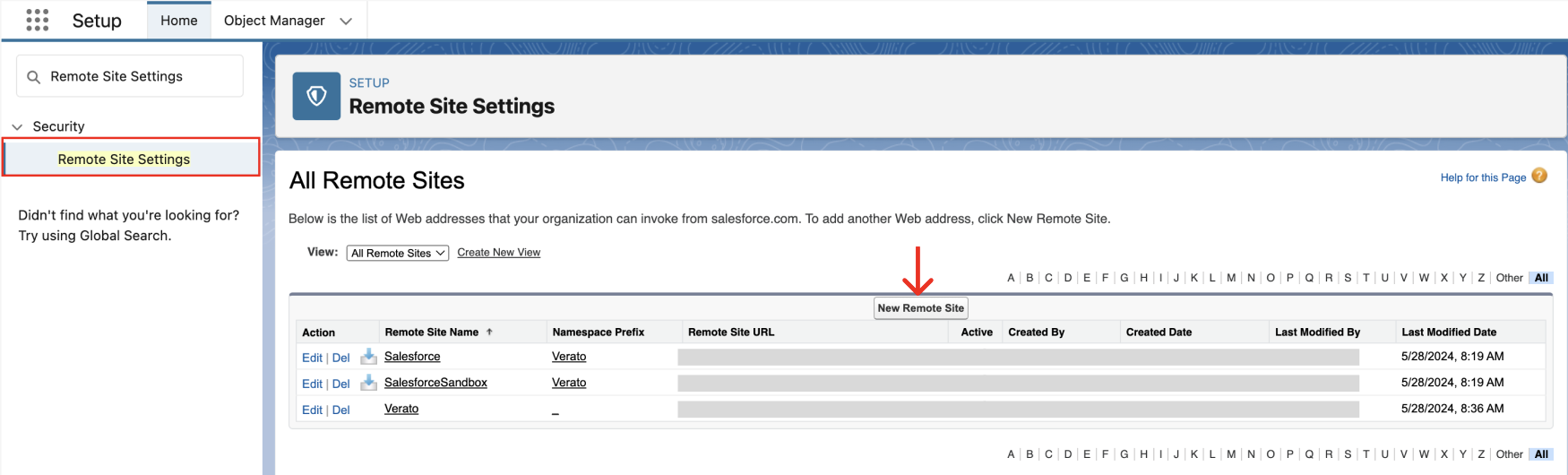Select All in top alphabet bar

1541,278
